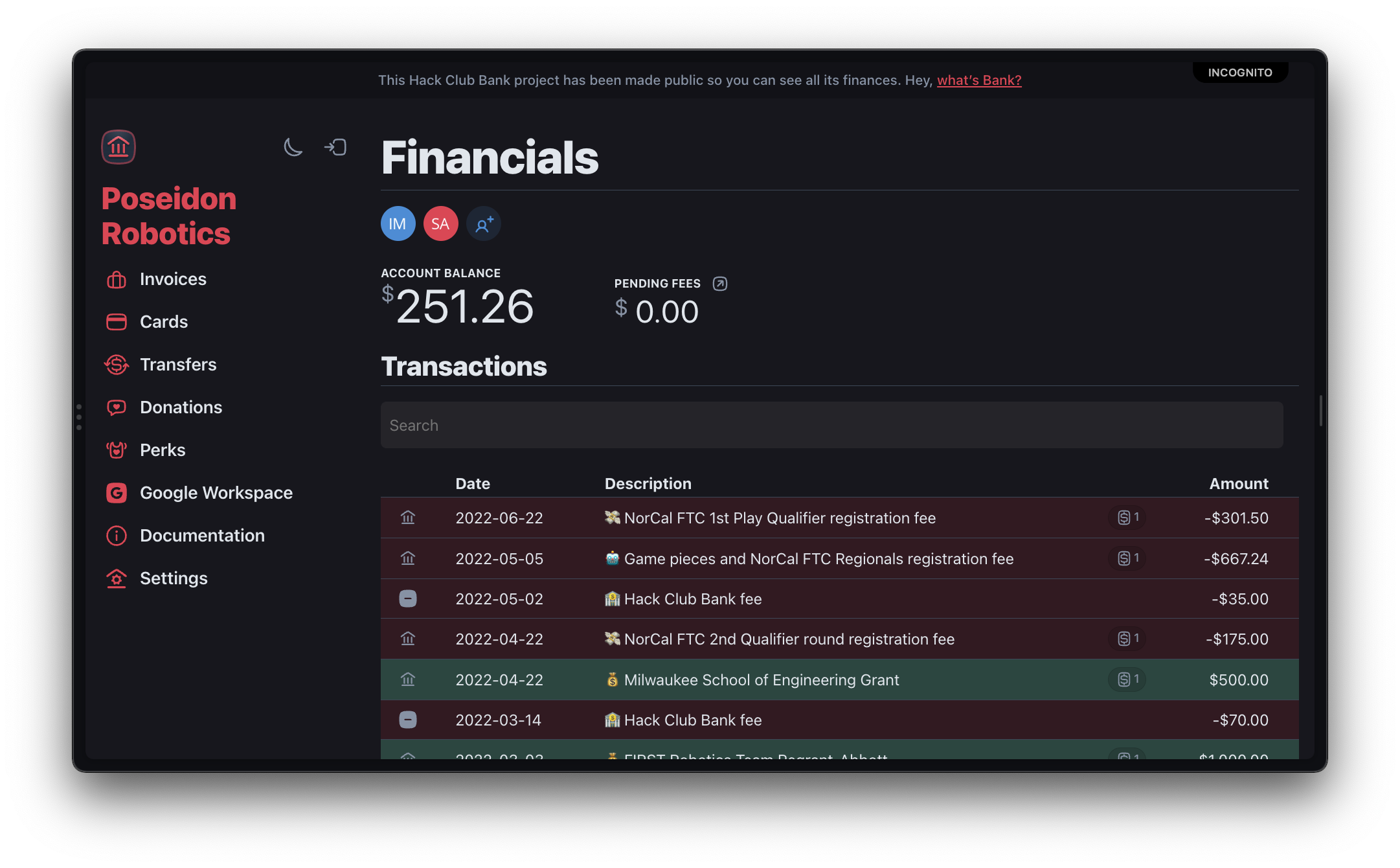Click bank icon on 2022-05-05 row
The height and width of the screenshot is (868, 1400).
(408, 558)
